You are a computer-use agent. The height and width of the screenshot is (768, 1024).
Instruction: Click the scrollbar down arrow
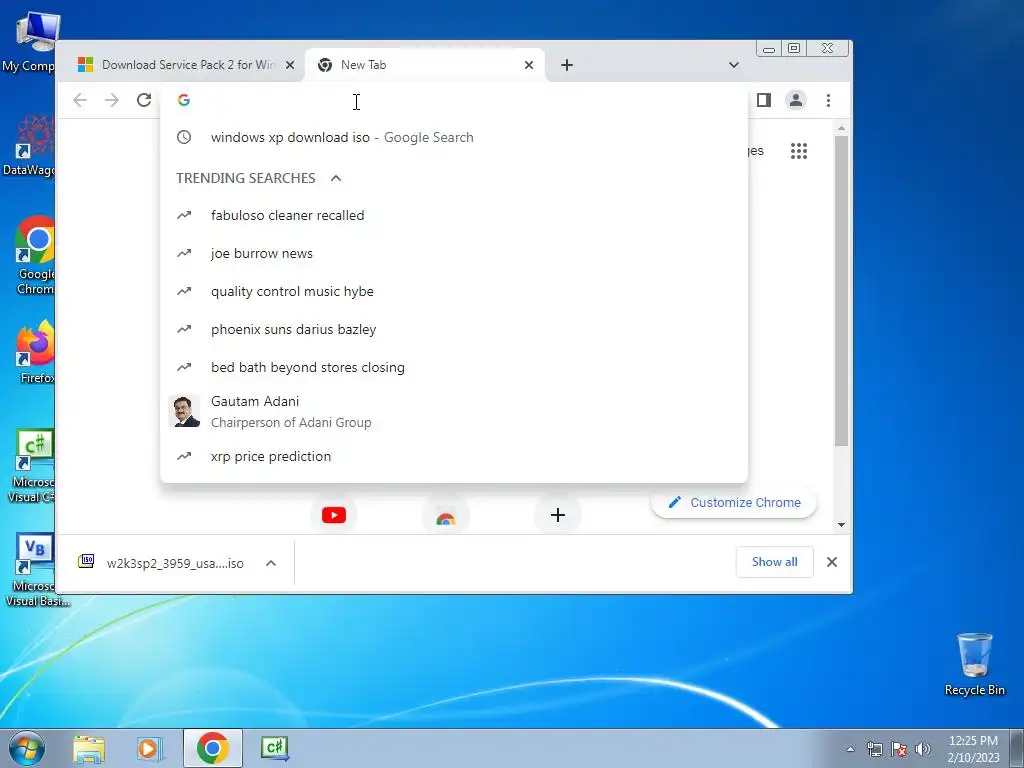[841, 525]
